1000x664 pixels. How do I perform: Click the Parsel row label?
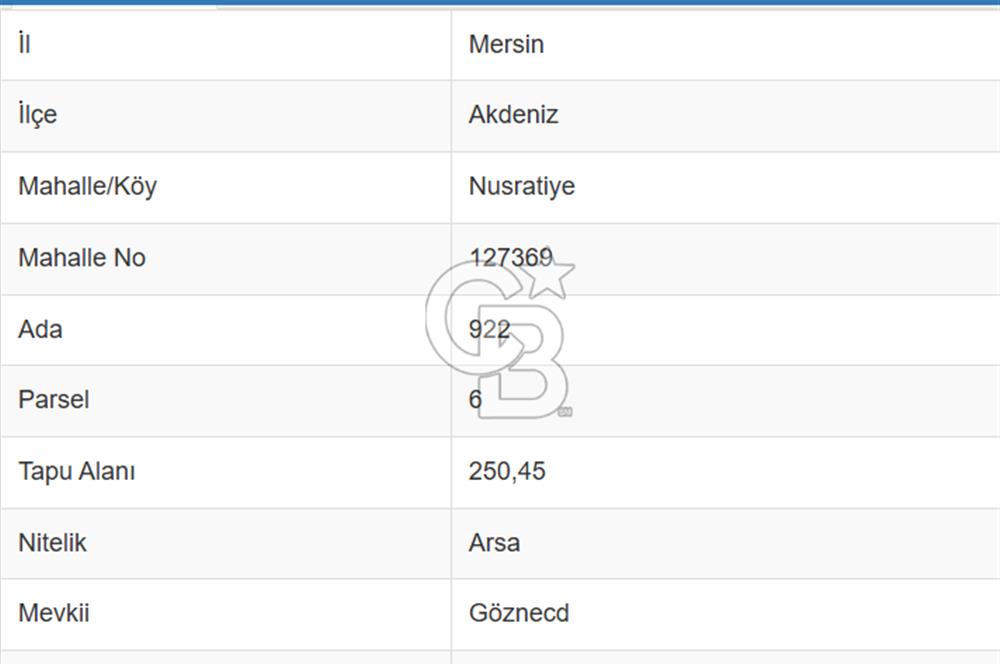(x=54, y=400)
